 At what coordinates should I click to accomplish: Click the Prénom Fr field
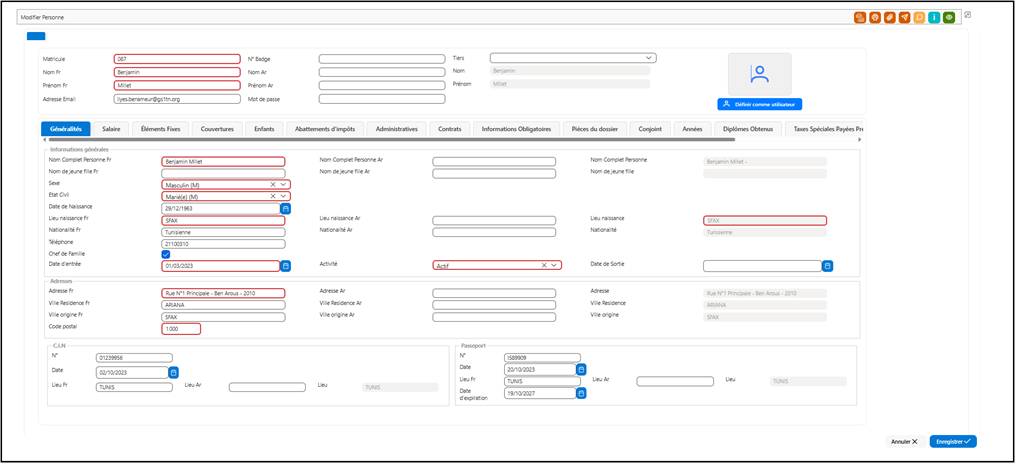pos(177,85)
